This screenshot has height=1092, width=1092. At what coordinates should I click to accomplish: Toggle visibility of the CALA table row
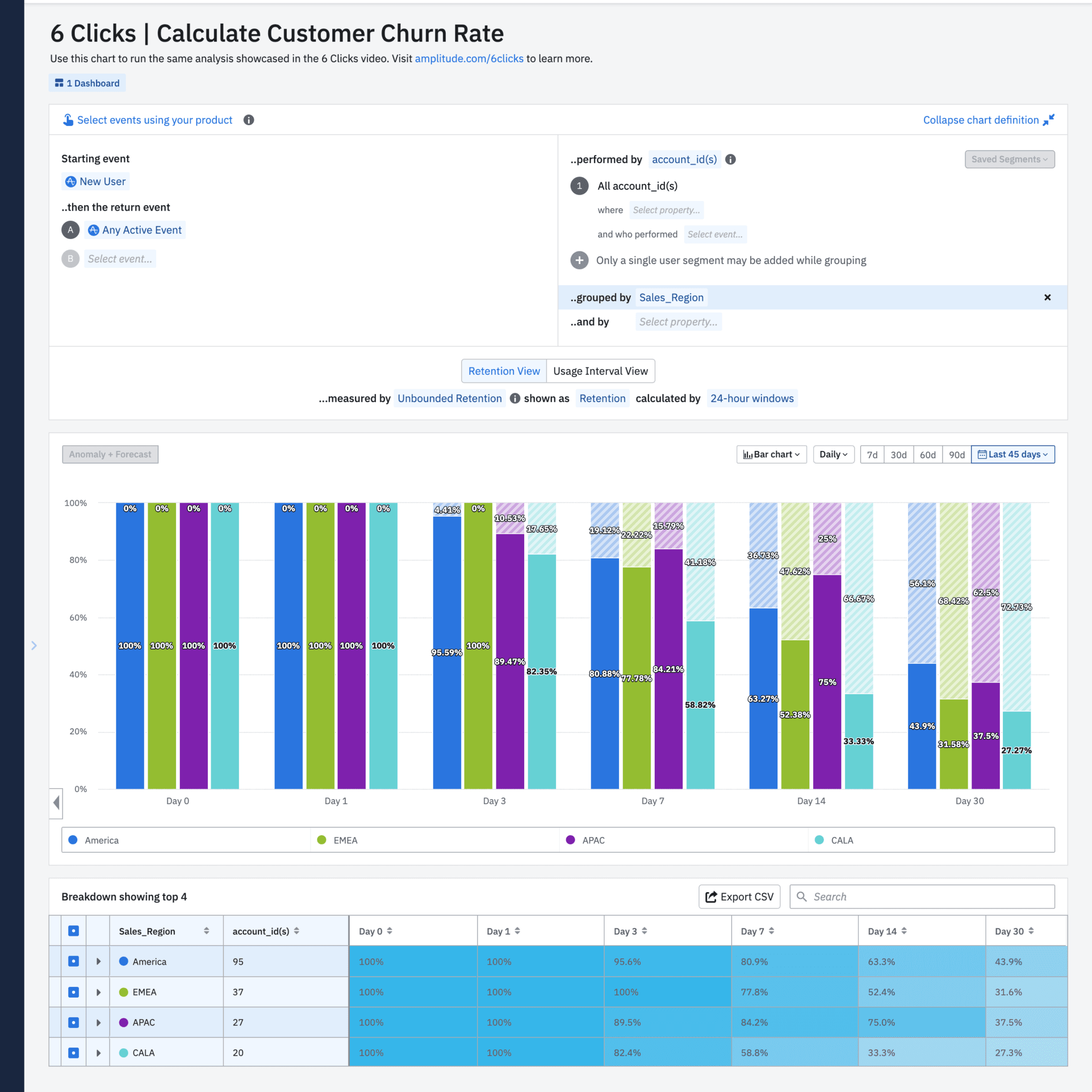click(x=73, y=1053)
